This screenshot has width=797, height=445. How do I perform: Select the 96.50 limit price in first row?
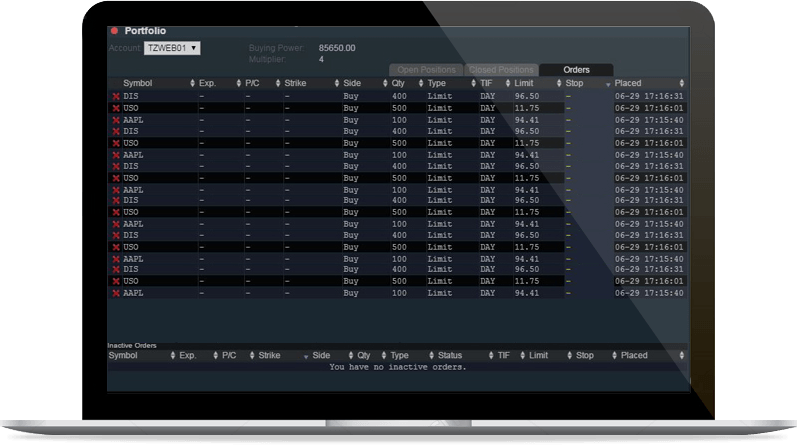[x=527, y=96]
